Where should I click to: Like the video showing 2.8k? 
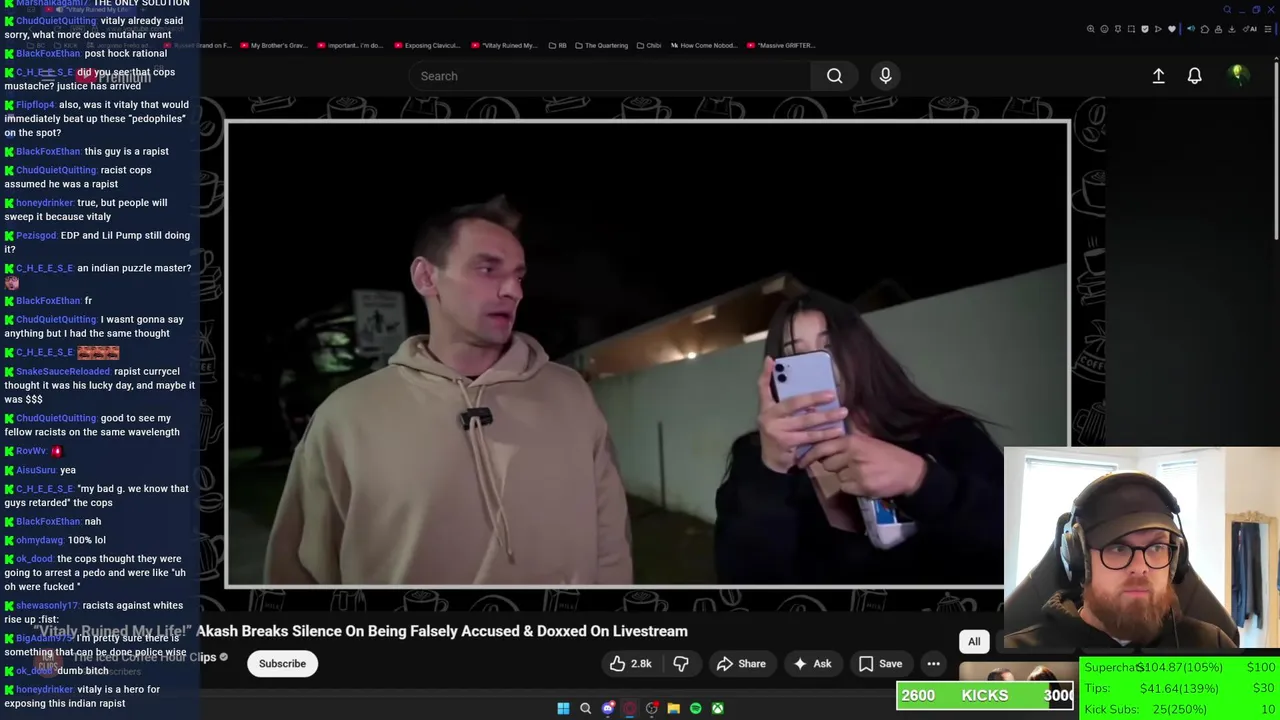click(x=631, y=664)
